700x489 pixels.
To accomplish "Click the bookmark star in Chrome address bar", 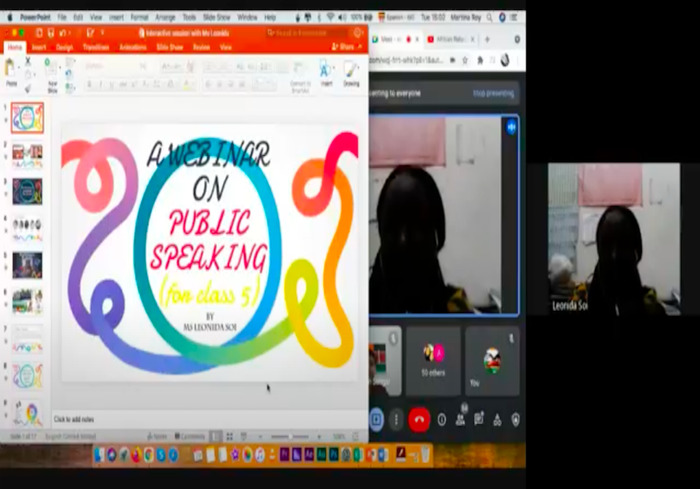I will pos(465,60).
